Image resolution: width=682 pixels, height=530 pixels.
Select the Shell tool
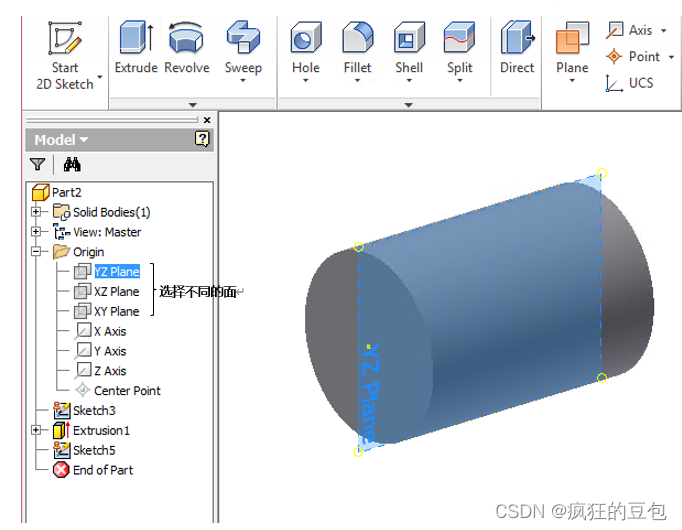pos(409,48)
